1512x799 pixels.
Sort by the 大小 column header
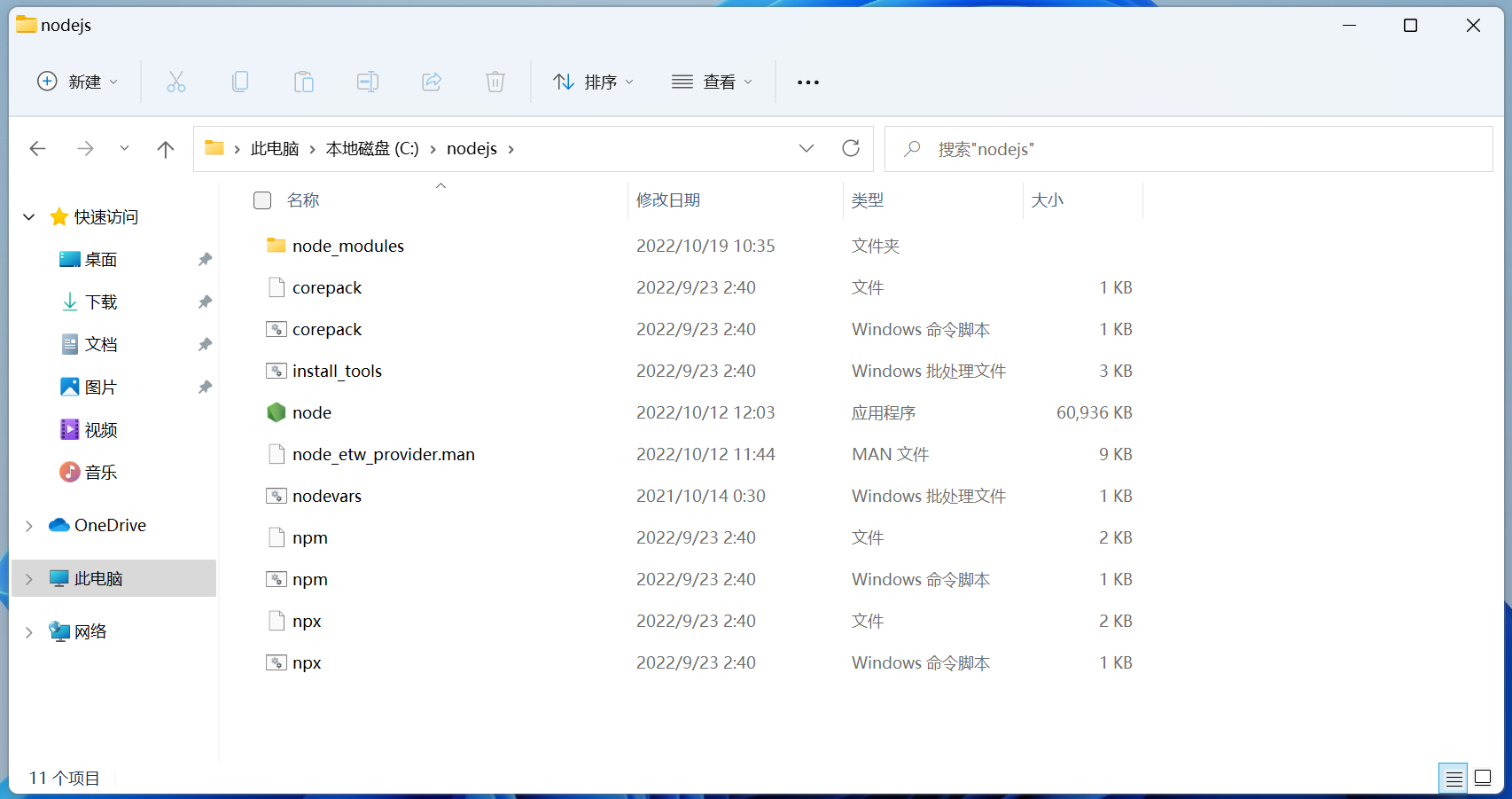click(x=1048, y=200)
